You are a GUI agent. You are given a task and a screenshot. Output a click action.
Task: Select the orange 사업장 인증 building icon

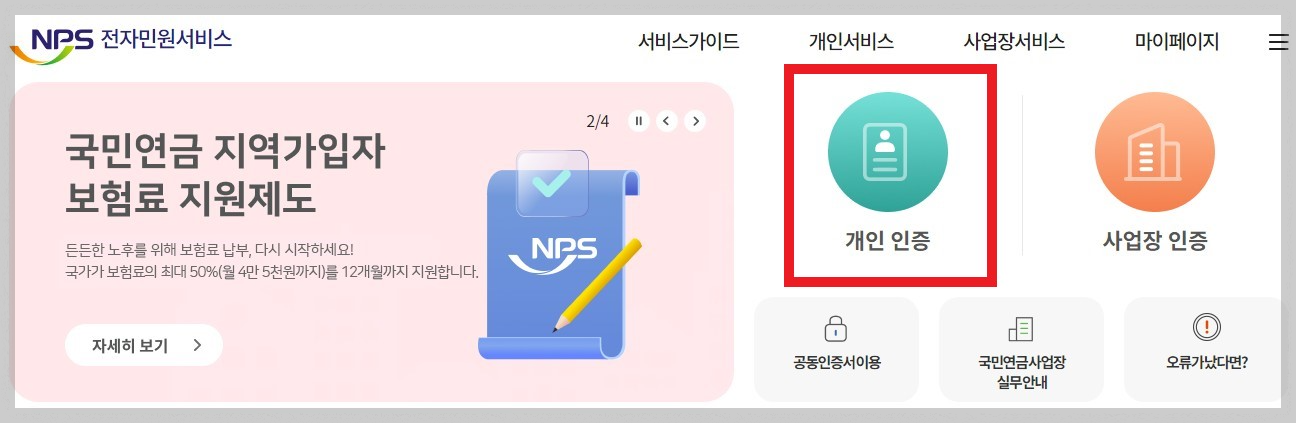(1155, 151)
